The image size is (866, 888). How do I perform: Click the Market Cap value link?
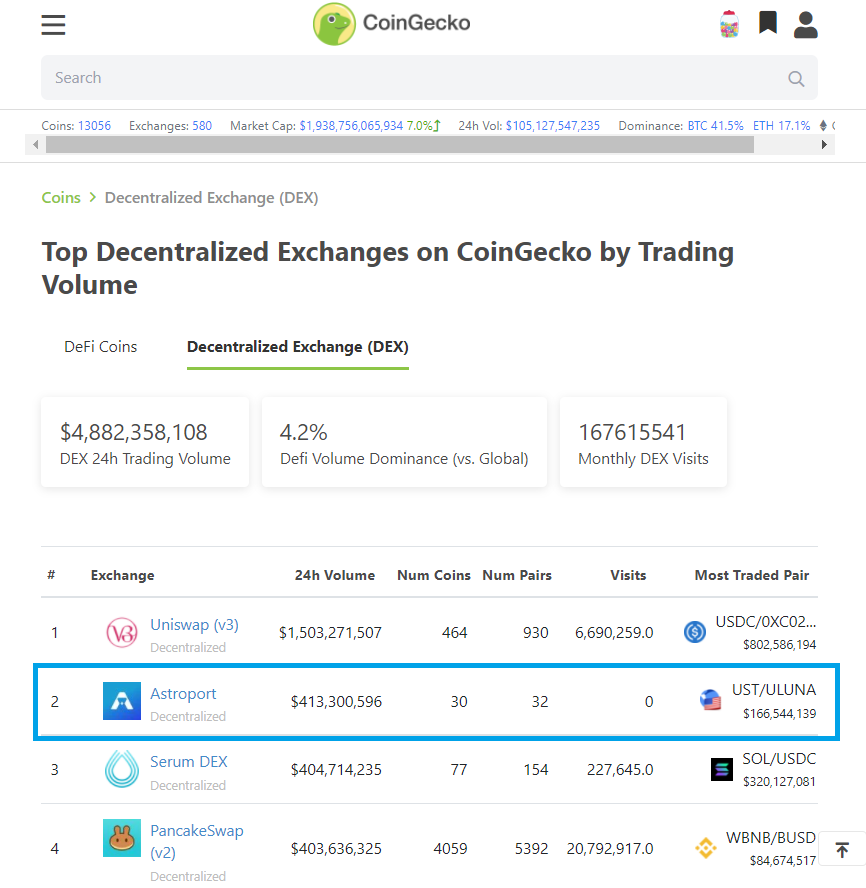[x=351, y=126]
